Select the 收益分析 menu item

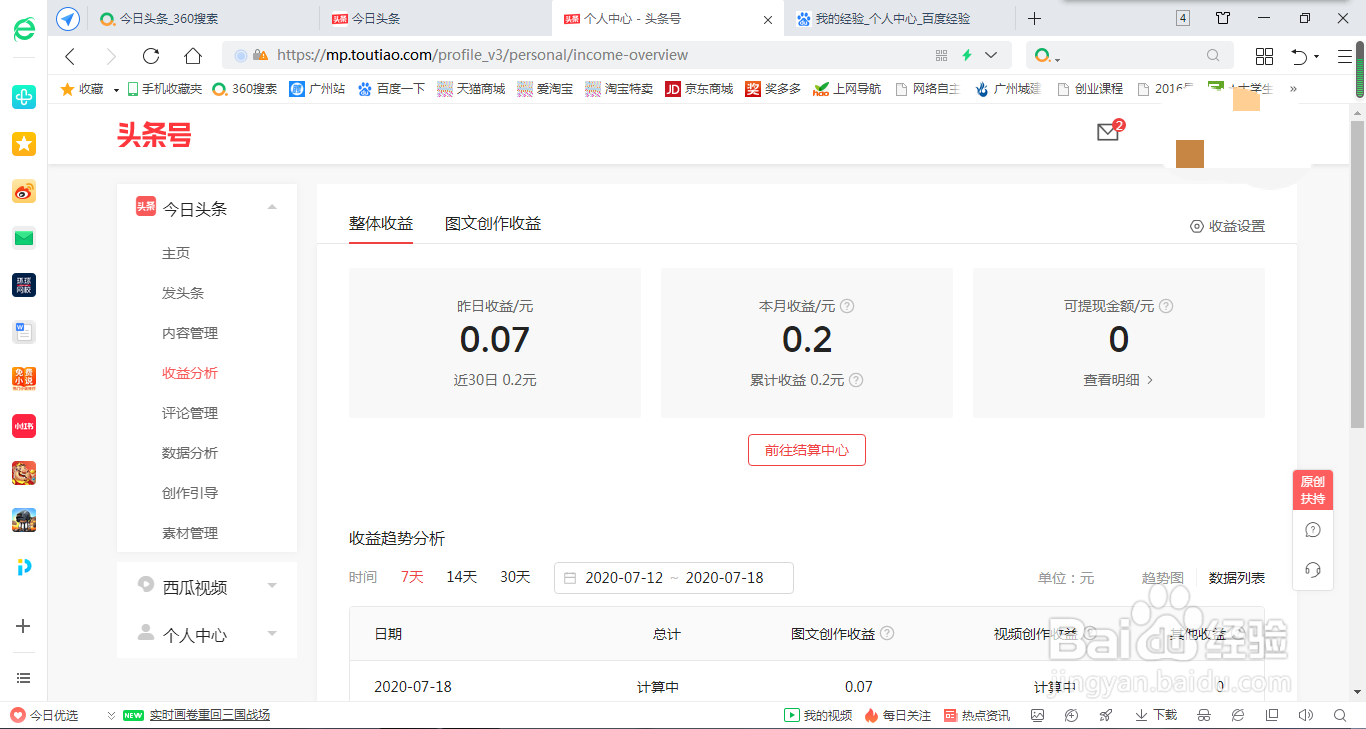coord(190,372)
